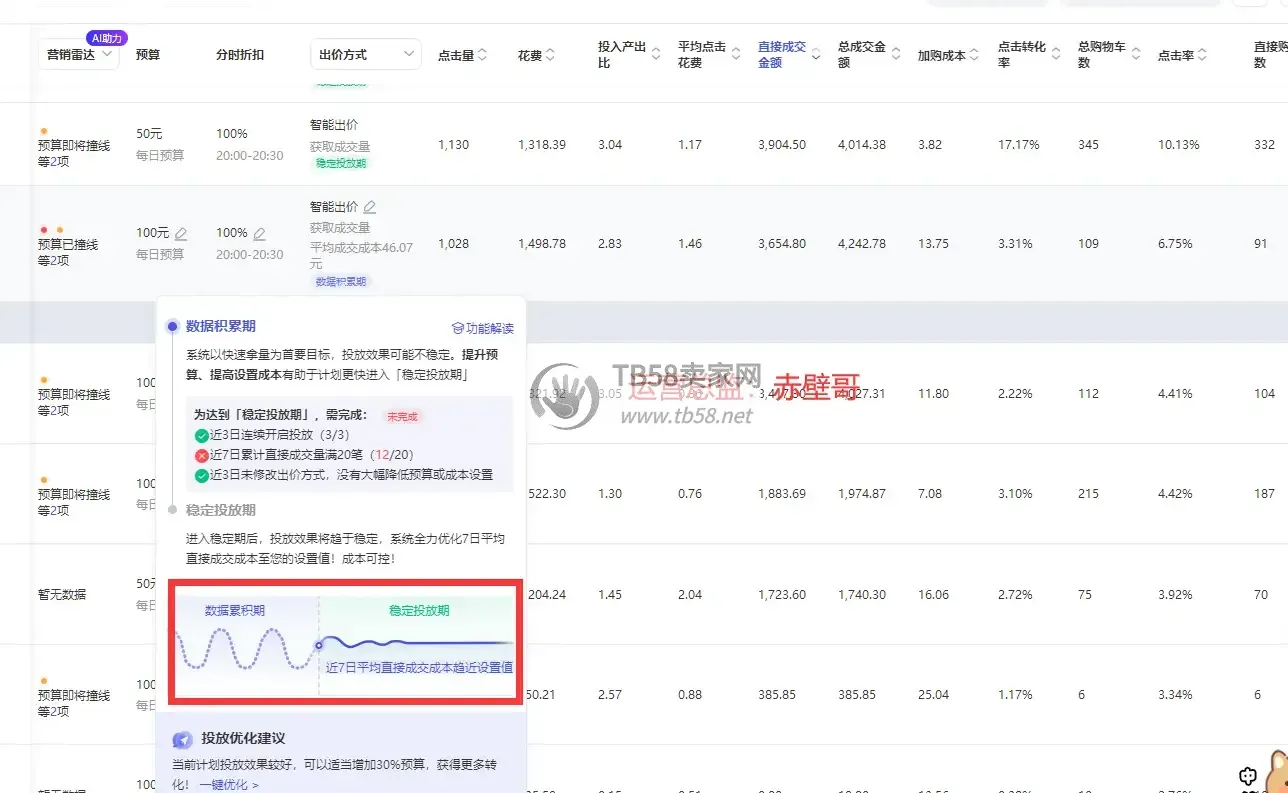
Task: Open the 出价方式 dropdown
Action: [366, 55]
